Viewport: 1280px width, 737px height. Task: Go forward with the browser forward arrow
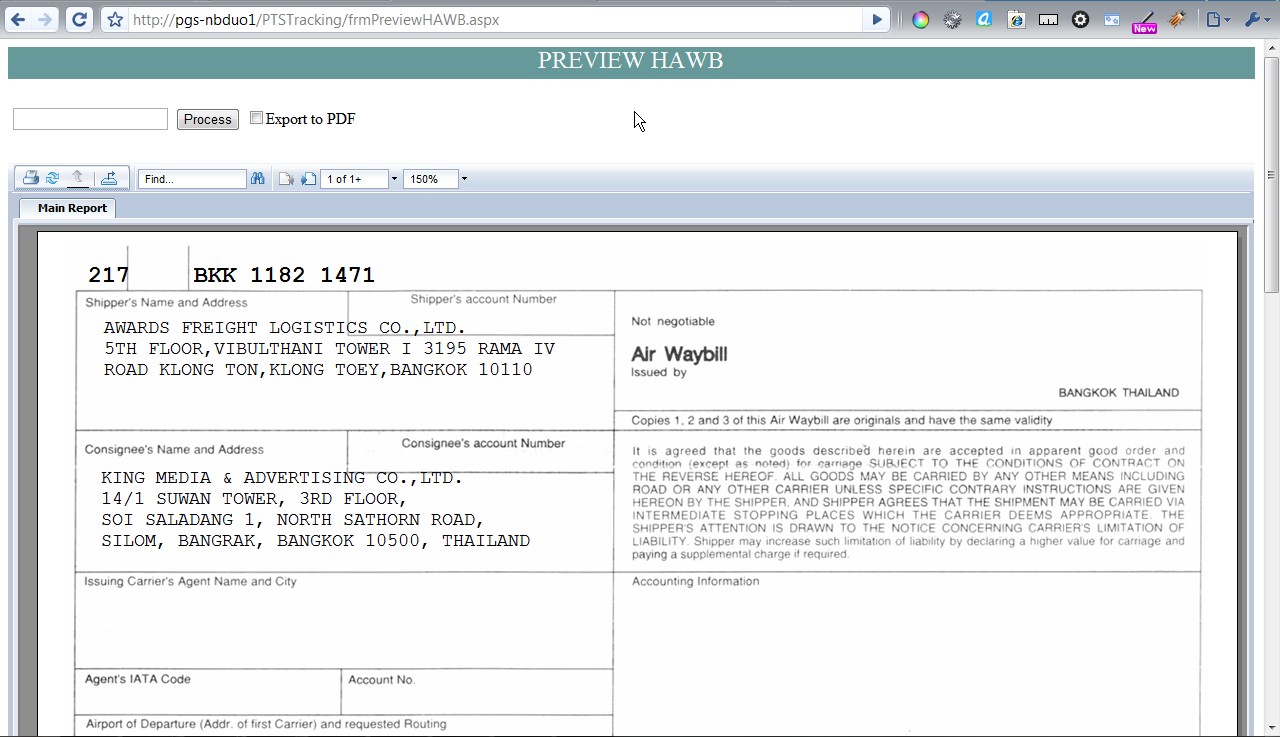[45, 19]
